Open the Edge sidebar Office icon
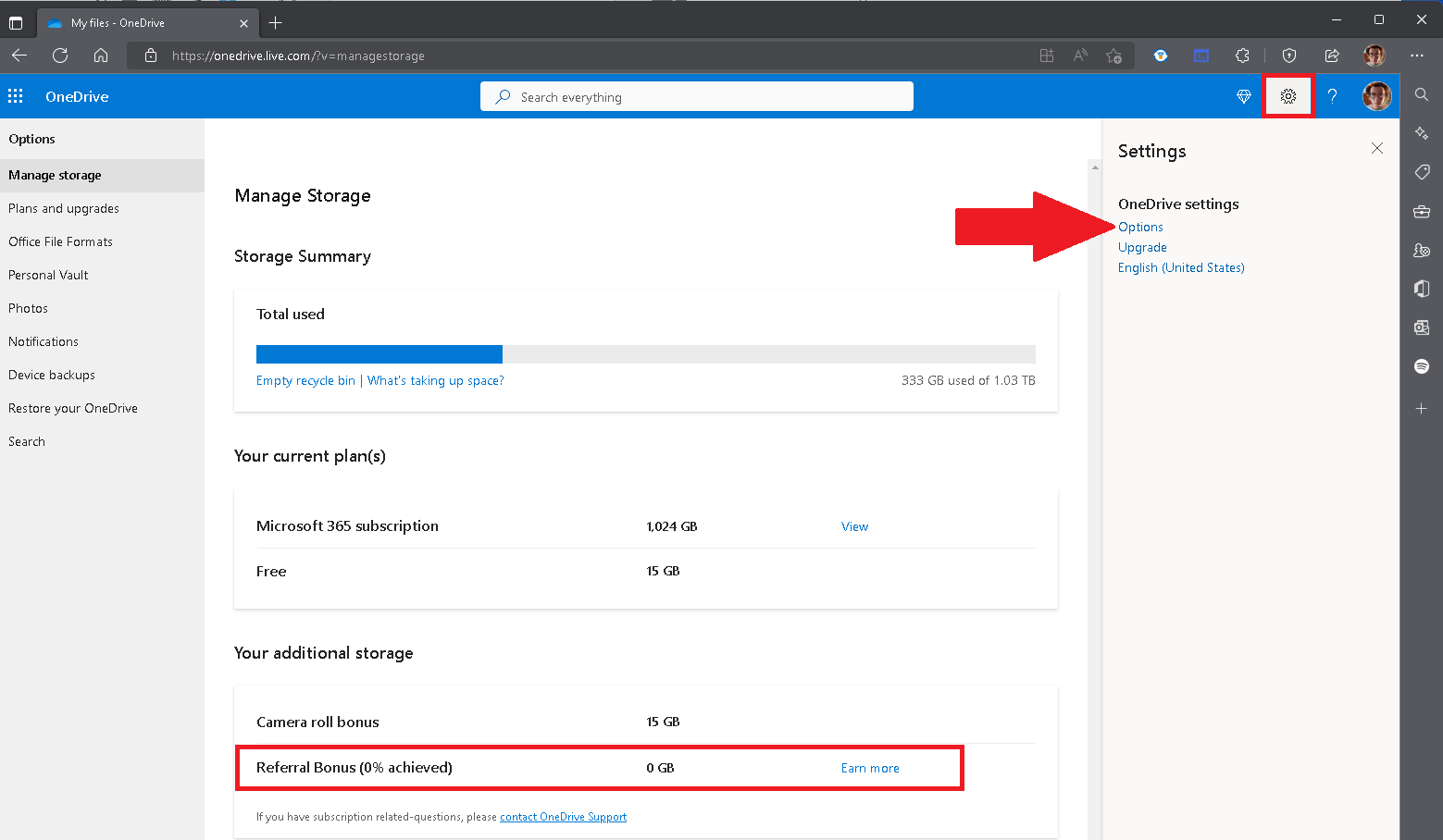The image size is (1443, 840). (x=1422, y=289)
